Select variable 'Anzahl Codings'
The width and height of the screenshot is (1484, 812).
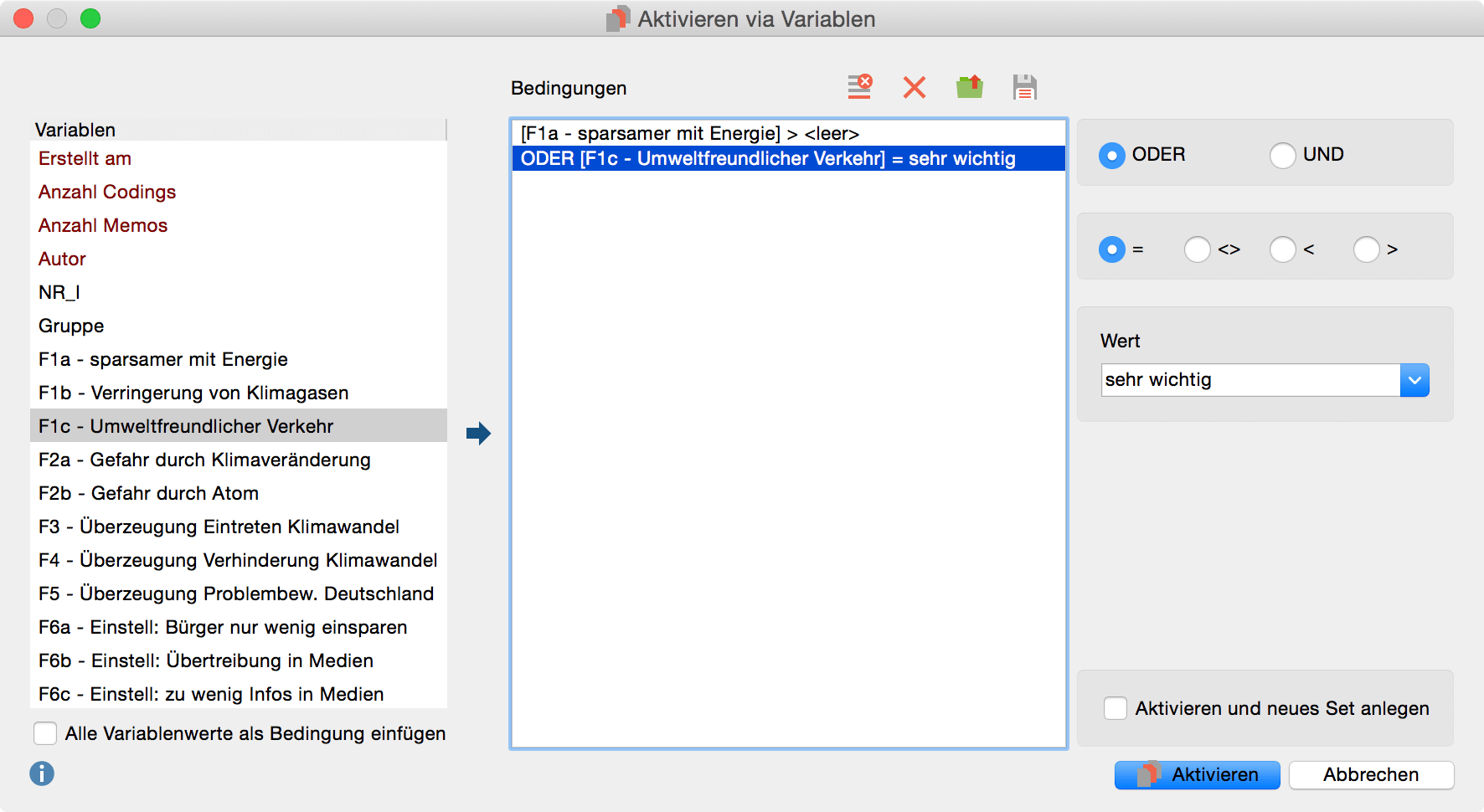coord(239,192)
